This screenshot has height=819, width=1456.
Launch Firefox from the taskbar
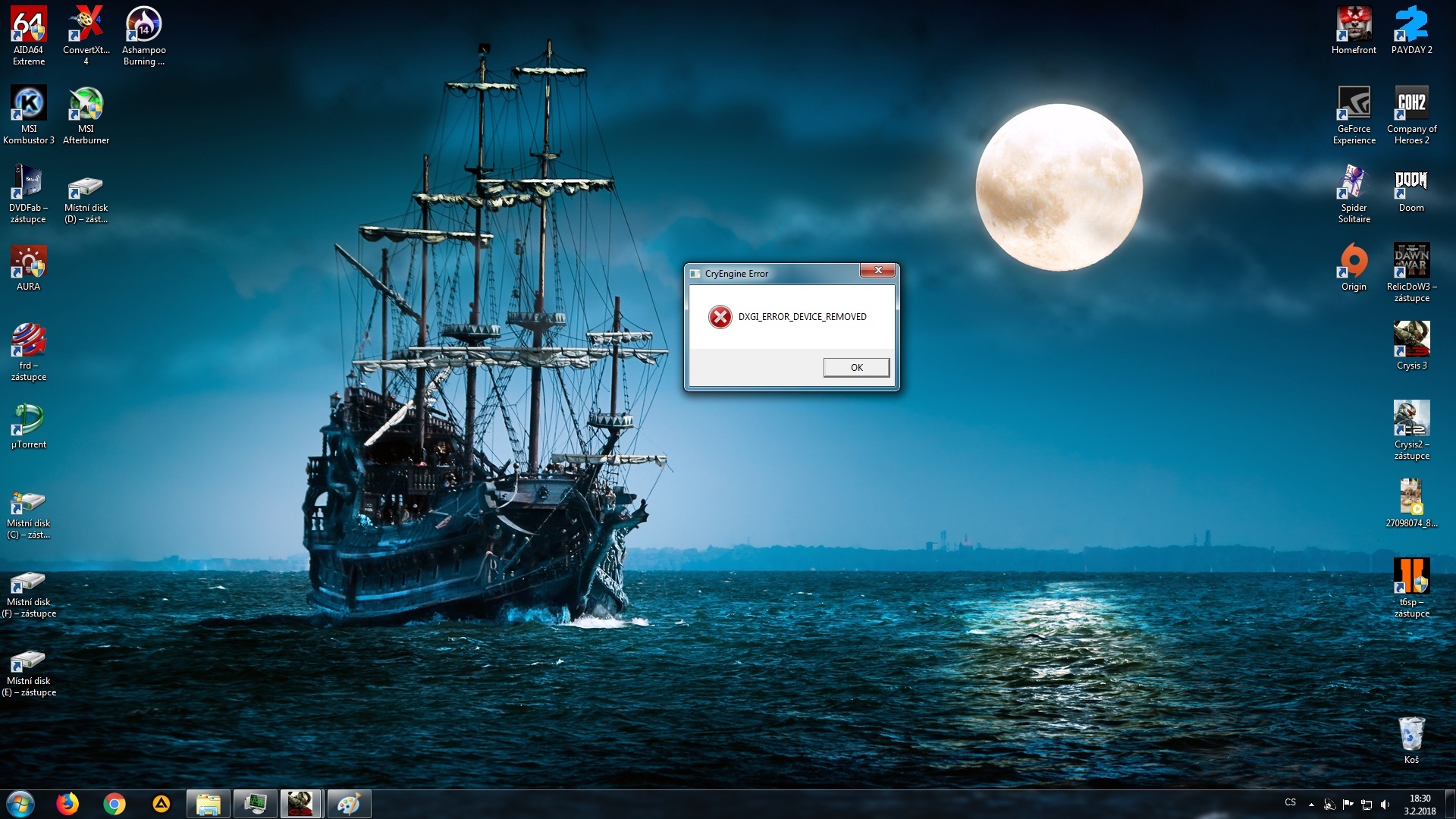pyautogui.click(x=67, y=804)
